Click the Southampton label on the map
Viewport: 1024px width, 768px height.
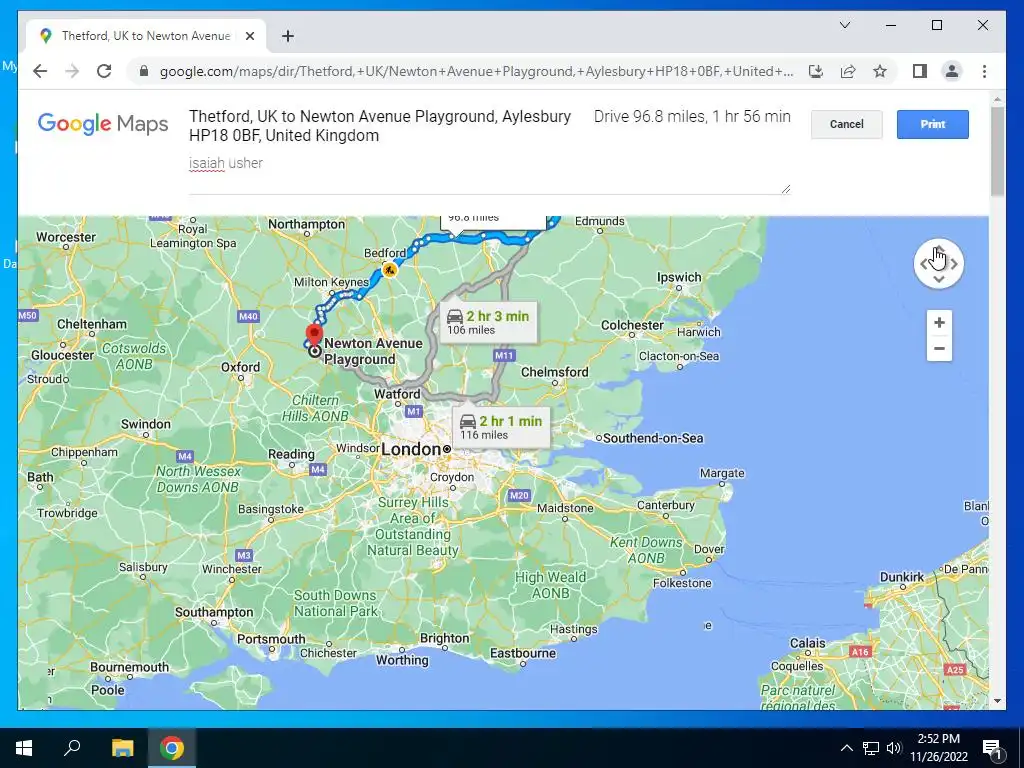point(214,612)
